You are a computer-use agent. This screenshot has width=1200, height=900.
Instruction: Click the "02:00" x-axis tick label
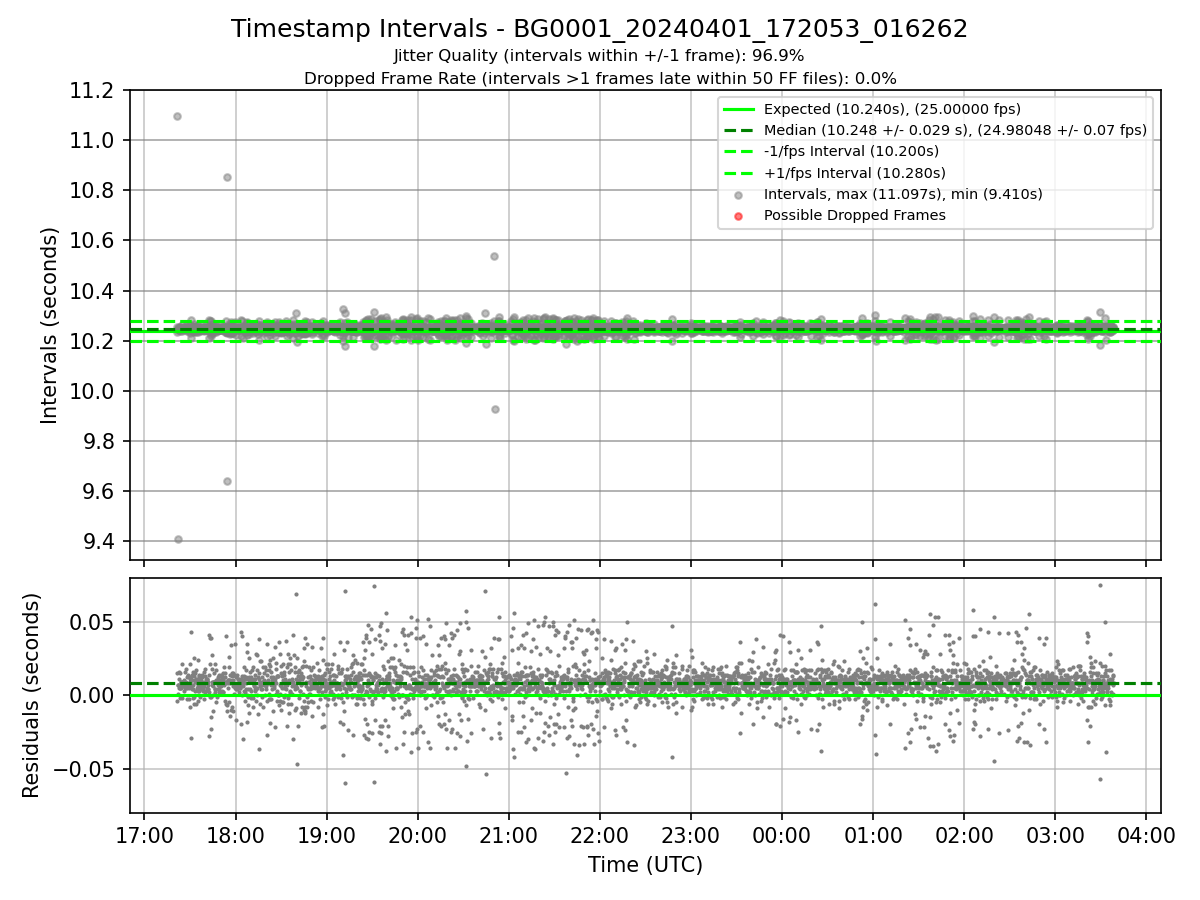pos(964,836)
